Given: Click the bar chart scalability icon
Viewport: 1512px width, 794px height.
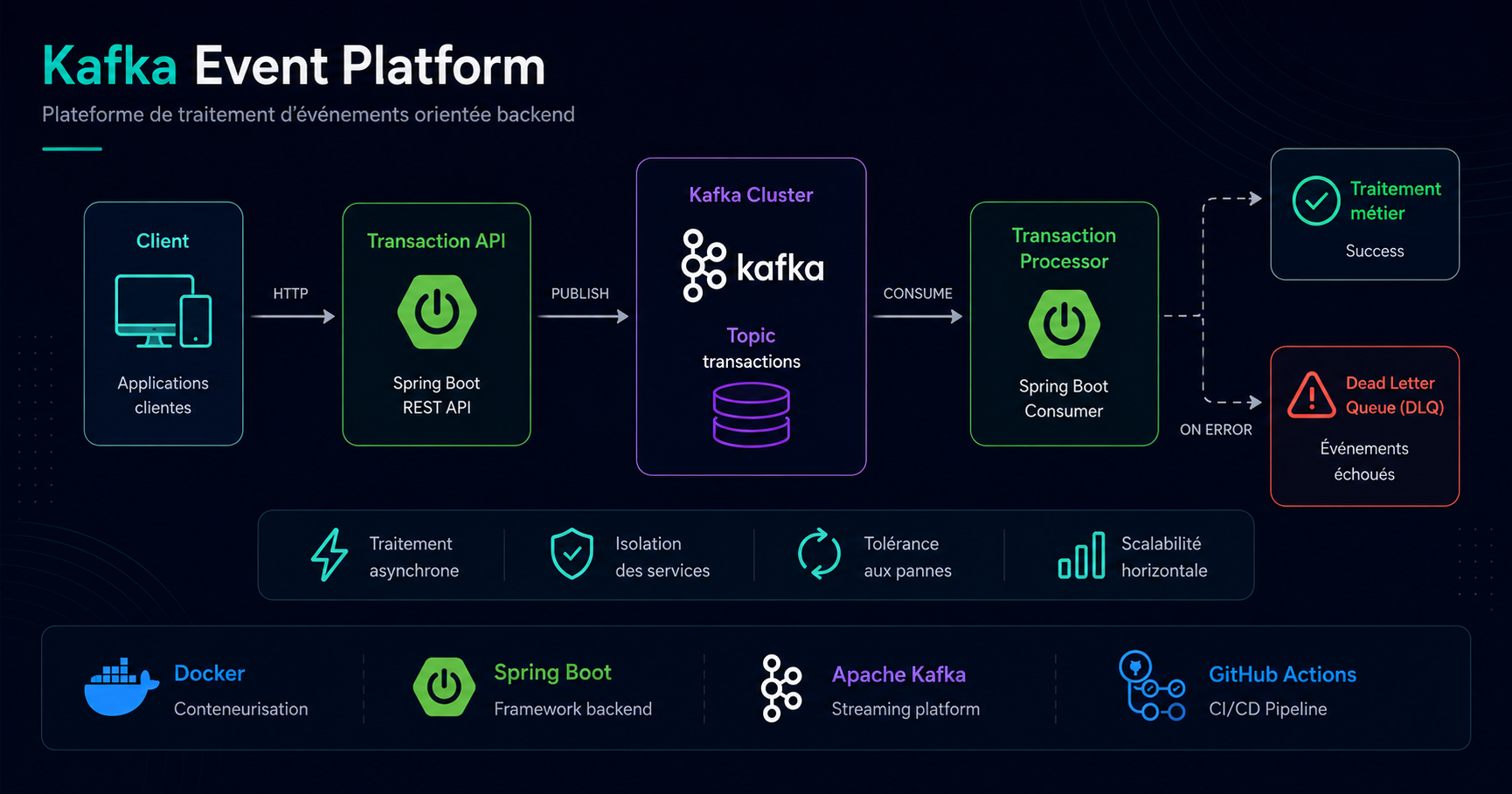Looking at the screenshot, I should click(1081, 556).
